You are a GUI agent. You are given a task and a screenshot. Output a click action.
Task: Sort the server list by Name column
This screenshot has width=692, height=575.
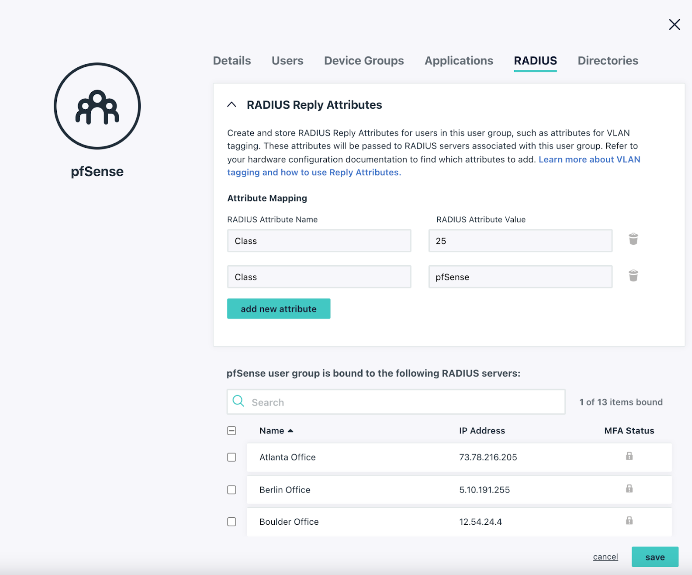(x=276, y=431)
